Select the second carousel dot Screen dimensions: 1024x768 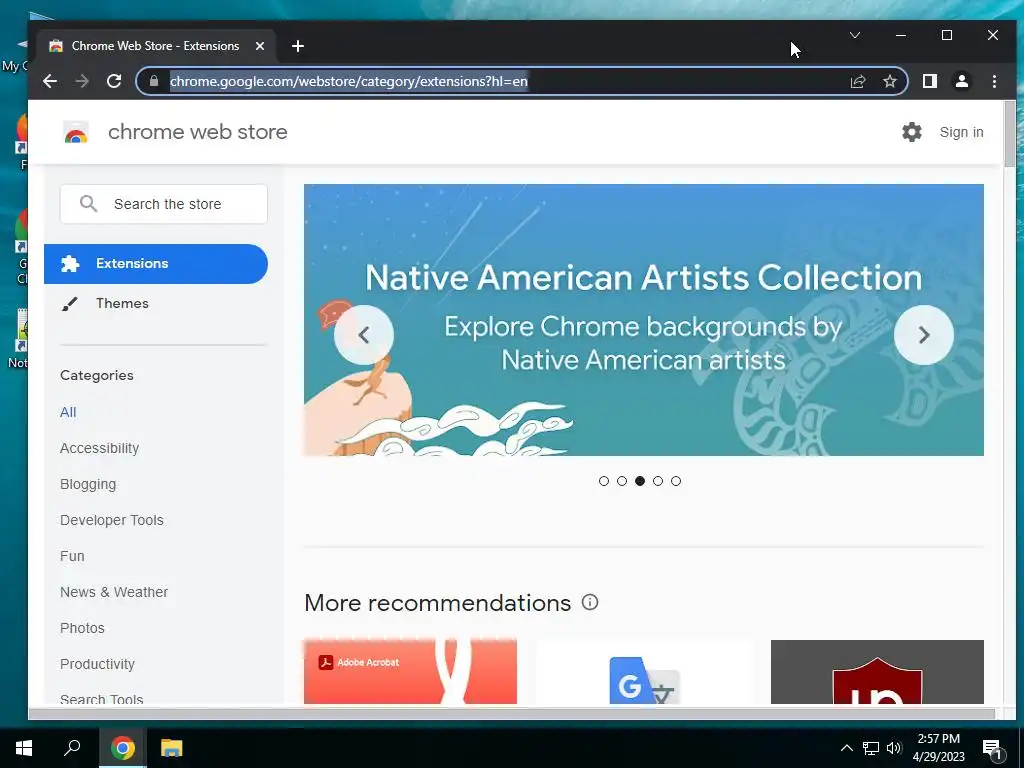click(x=622, y=481)
